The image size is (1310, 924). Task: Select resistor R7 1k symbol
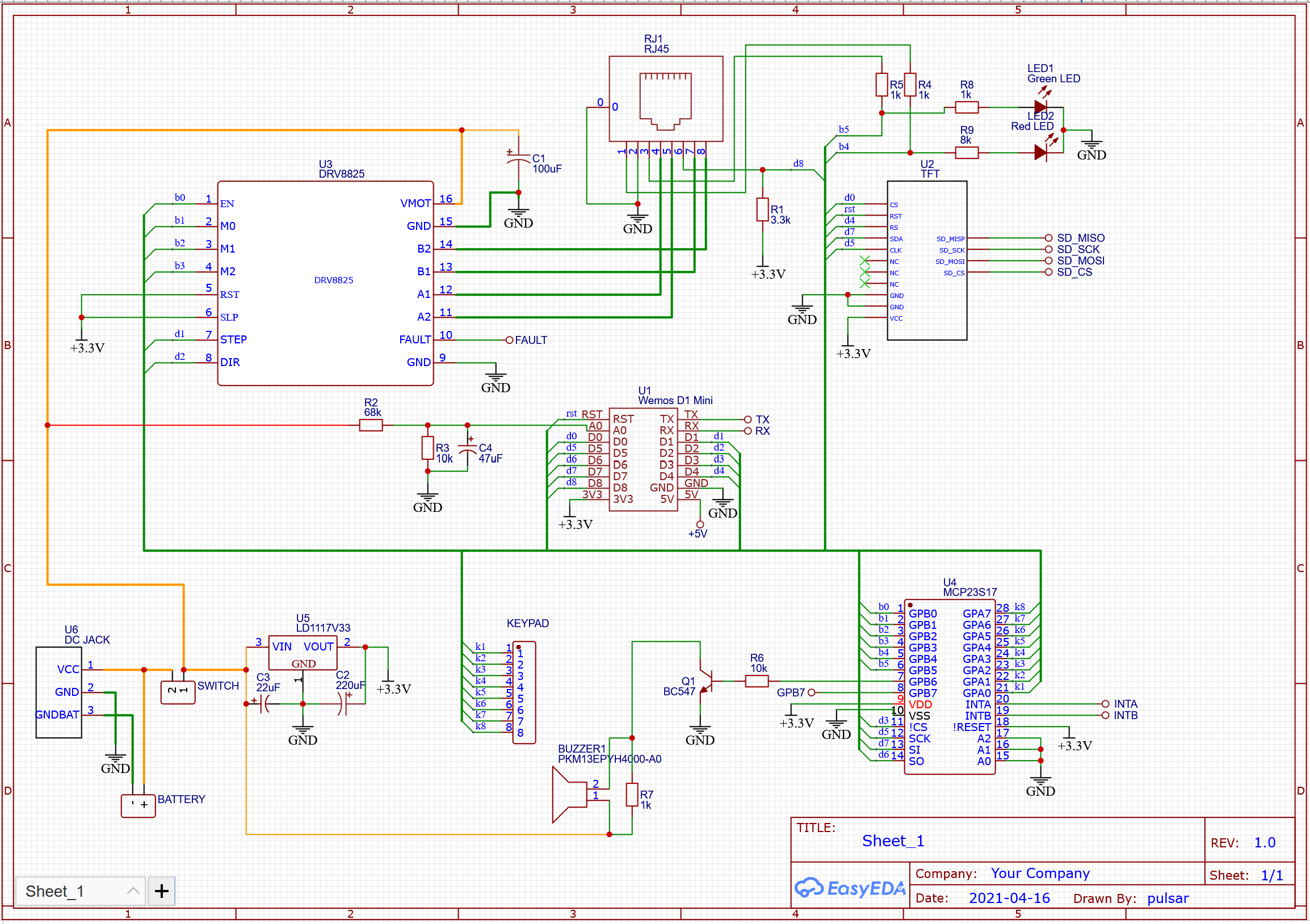[x=632, y=795]
